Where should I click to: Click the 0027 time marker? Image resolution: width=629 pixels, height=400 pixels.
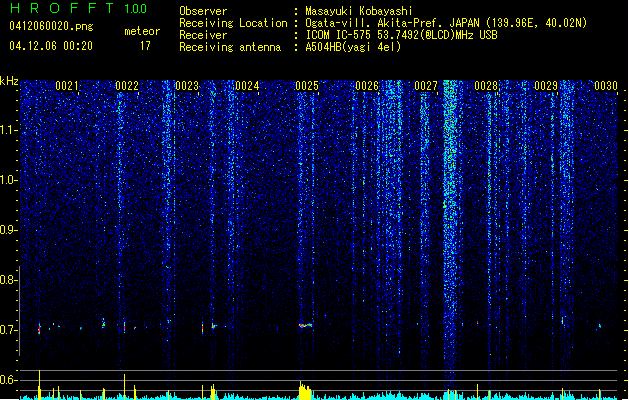(426, 86)
